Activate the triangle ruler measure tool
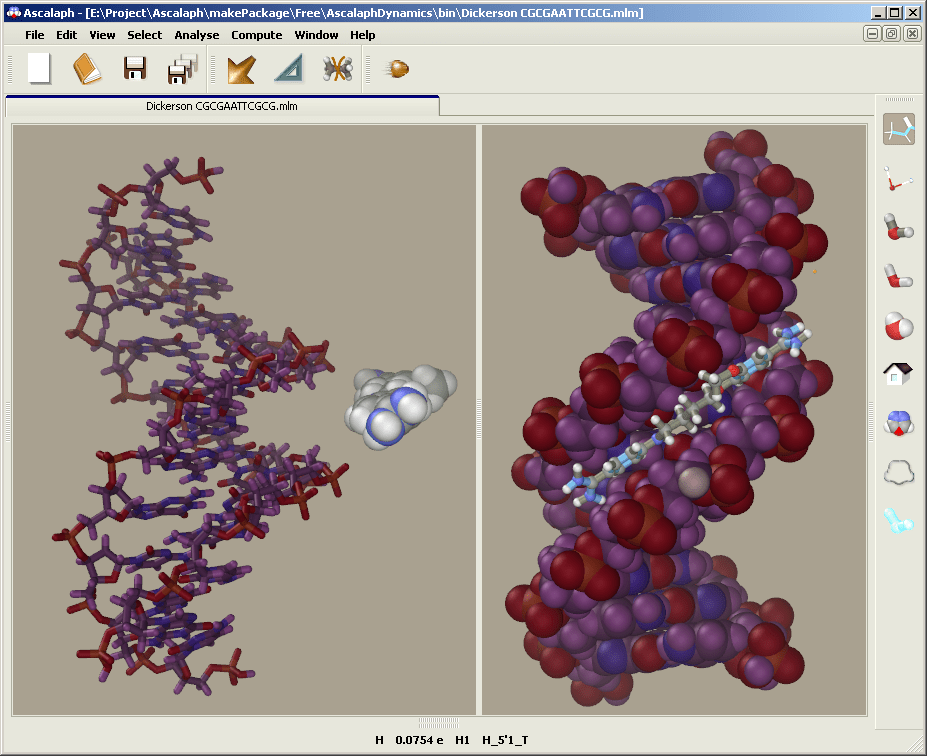Image resolution: width=927 pixels, height=756 pixels. [289, 69]
